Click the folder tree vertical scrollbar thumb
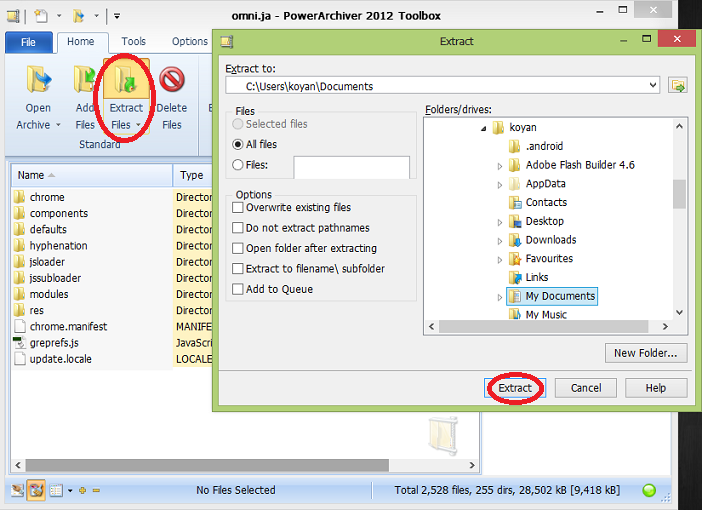 click(679, 194)
